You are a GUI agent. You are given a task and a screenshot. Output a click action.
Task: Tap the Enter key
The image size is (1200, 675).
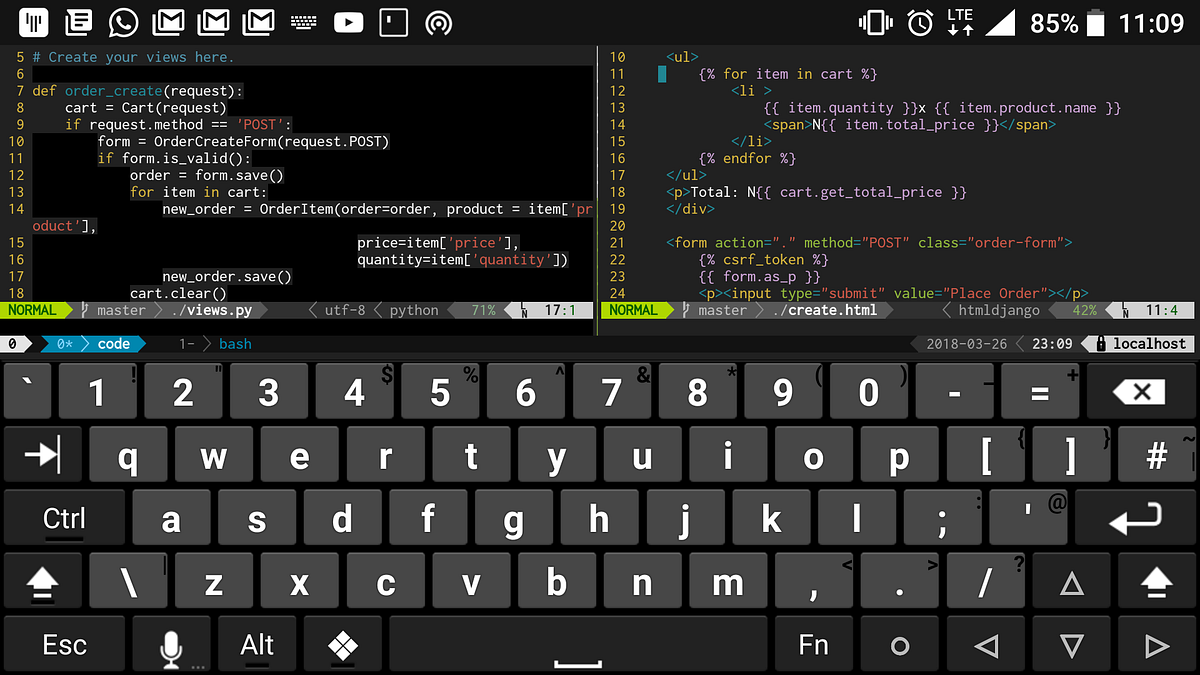1135,518
